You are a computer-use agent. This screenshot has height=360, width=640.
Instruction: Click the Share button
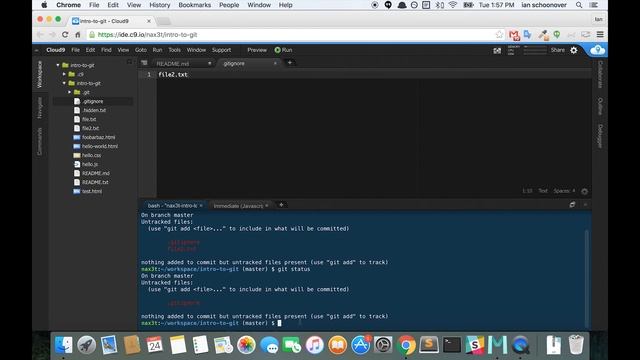coord(558,50)
